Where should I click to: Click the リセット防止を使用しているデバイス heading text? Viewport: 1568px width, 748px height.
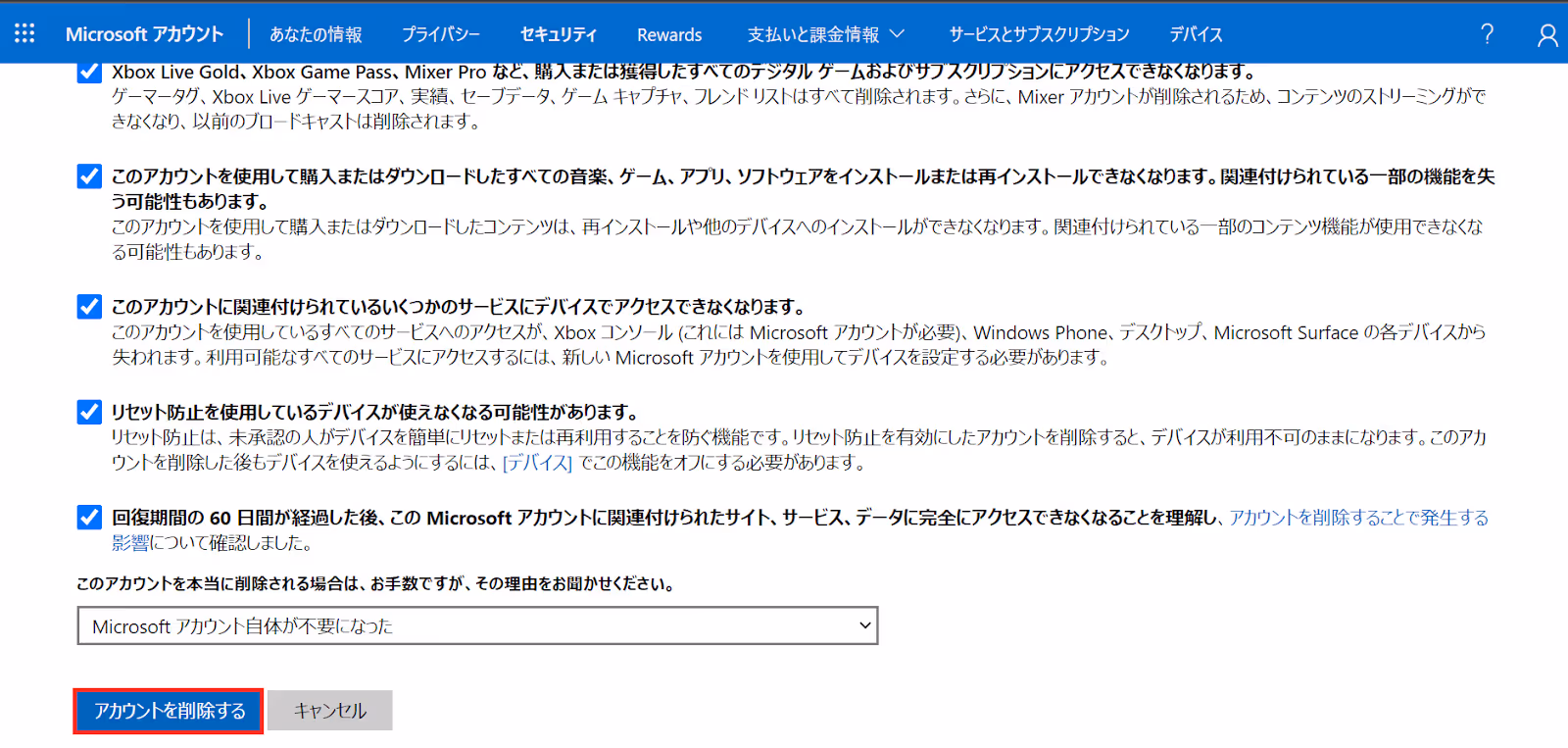click(374, 412)
